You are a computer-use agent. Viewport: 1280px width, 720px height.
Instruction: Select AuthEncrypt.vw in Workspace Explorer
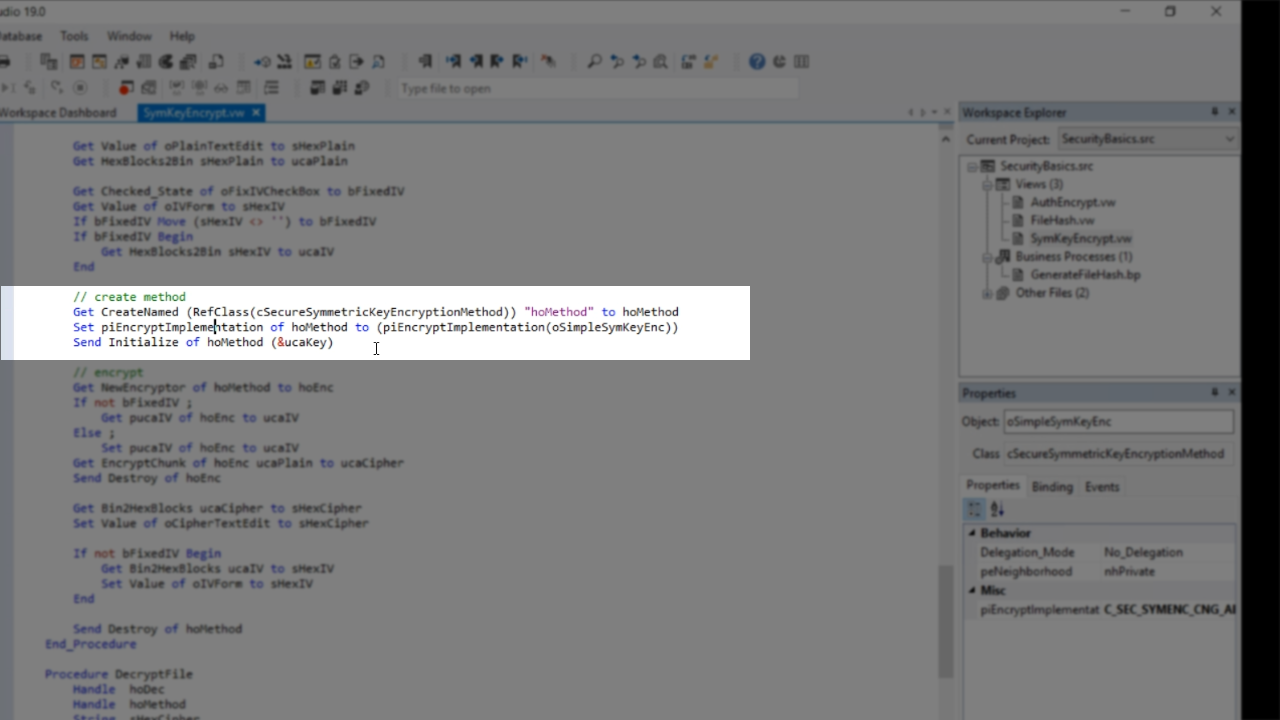tap(1072, 203)
